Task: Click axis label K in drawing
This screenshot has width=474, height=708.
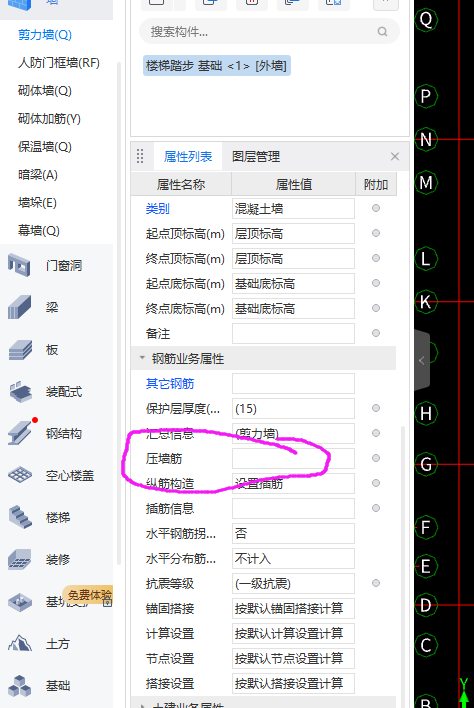Action: 426,302
